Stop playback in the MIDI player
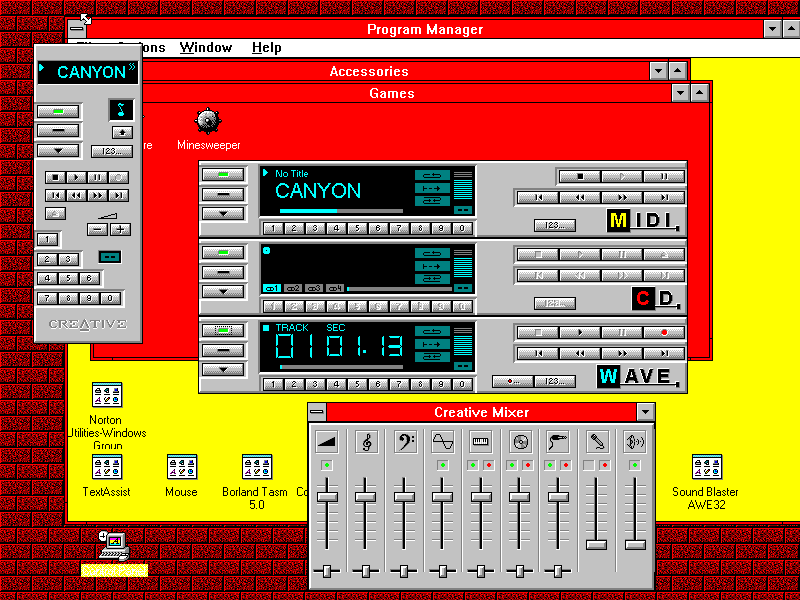The height and width of the screenshot is (600, 800). click(x=580, y=177)
